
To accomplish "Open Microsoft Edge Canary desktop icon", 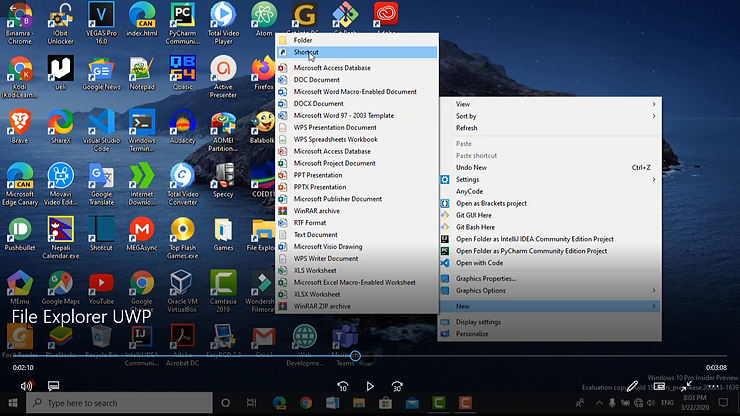I will 20,184.
